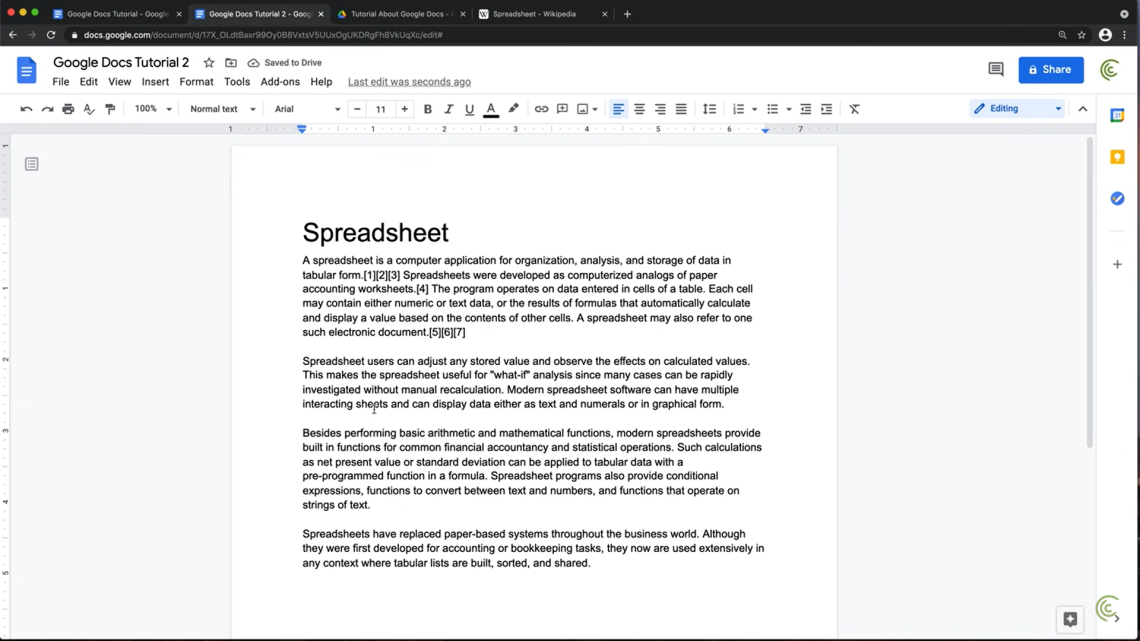Open the text color picker
1140x641 pixels.
(491, 109)
